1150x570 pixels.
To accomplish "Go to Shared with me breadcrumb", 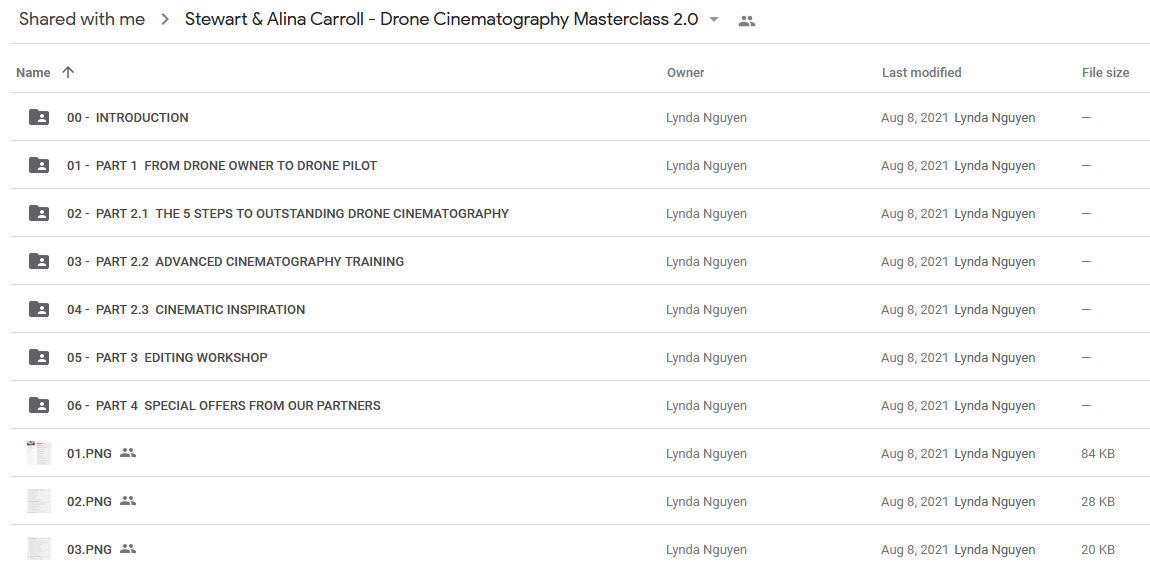I will point(82,20).
